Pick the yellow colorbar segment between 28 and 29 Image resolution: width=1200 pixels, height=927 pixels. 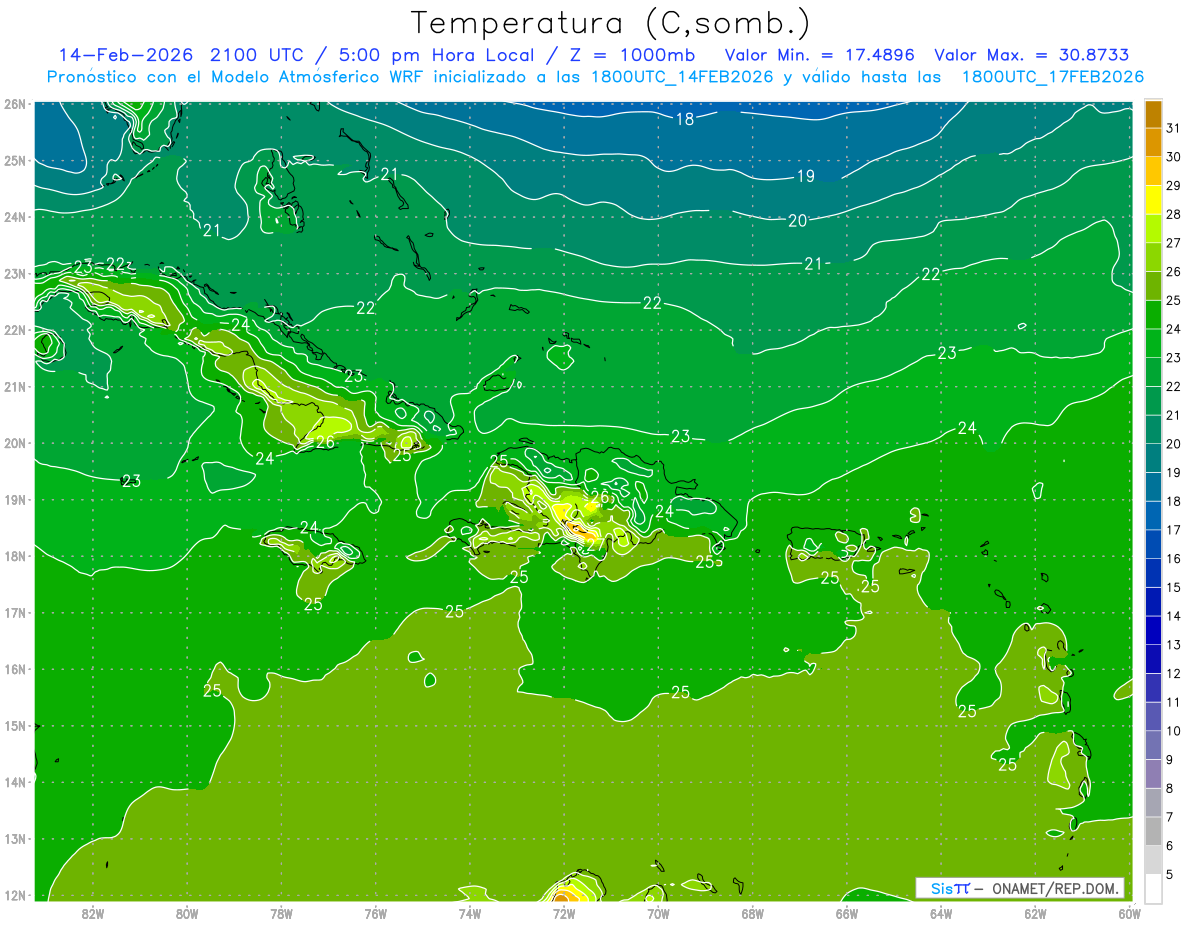(x=1153, y=199)
